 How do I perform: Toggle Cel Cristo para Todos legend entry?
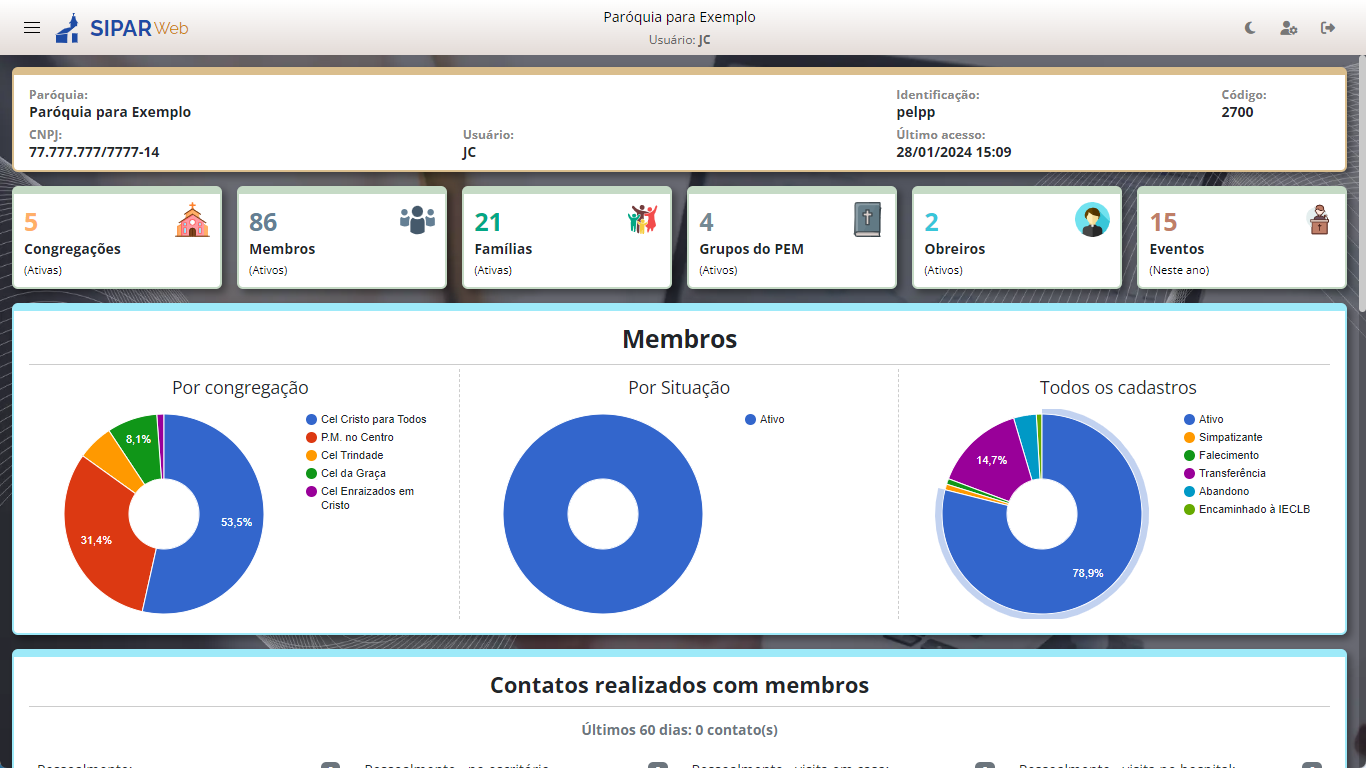tap(373, 420)
